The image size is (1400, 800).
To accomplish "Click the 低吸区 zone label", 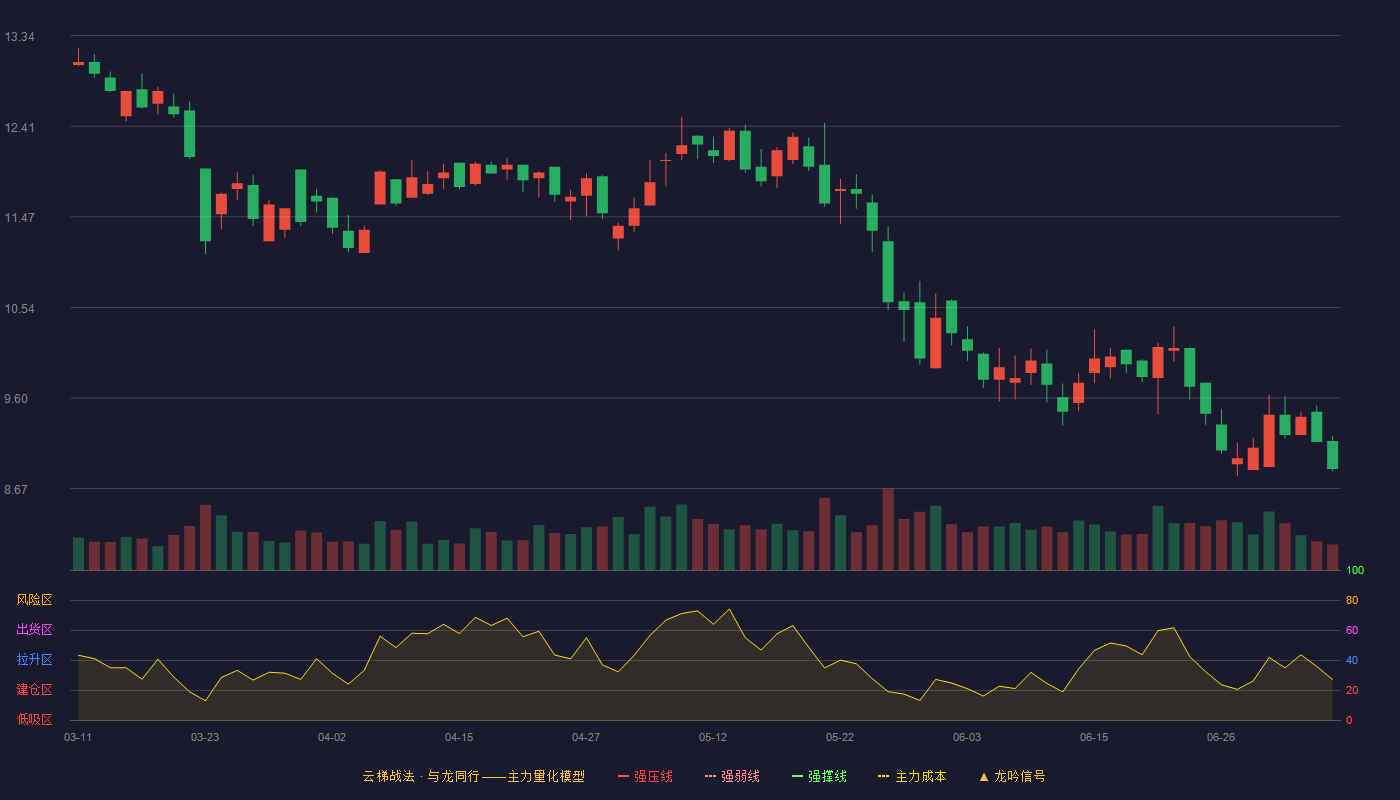I will click(34, 720).
